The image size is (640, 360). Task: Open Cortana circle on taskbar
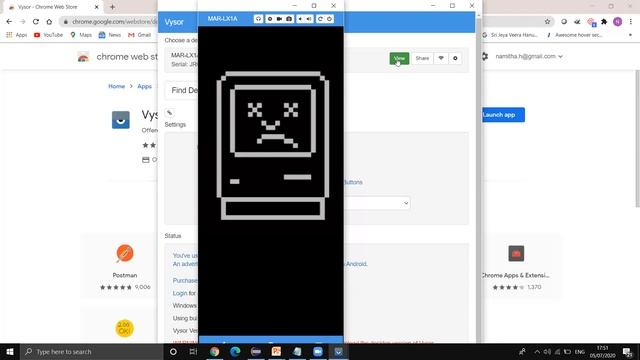[x=173, y=351]
